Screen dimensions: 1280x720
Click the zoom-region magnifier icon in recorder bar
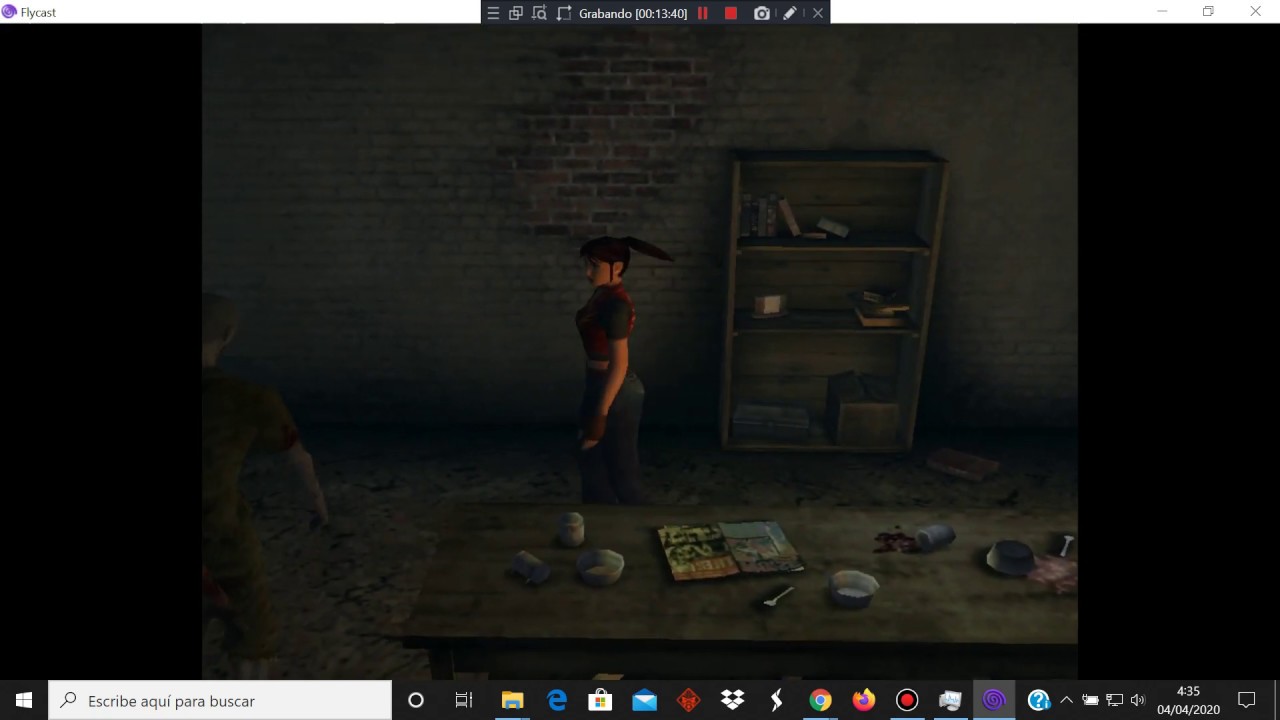click(540, 13)
